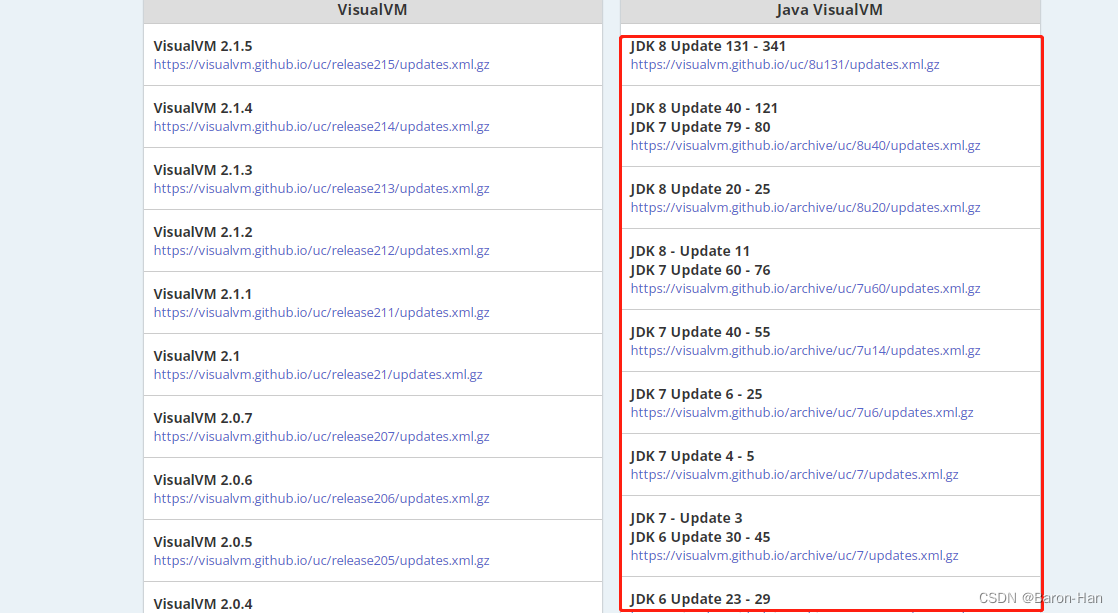Open the VisualVM 2.1.3 updates link
The width and height of the screenshot is (1118, 613).
pyautogui.click(x=321, y=188)
